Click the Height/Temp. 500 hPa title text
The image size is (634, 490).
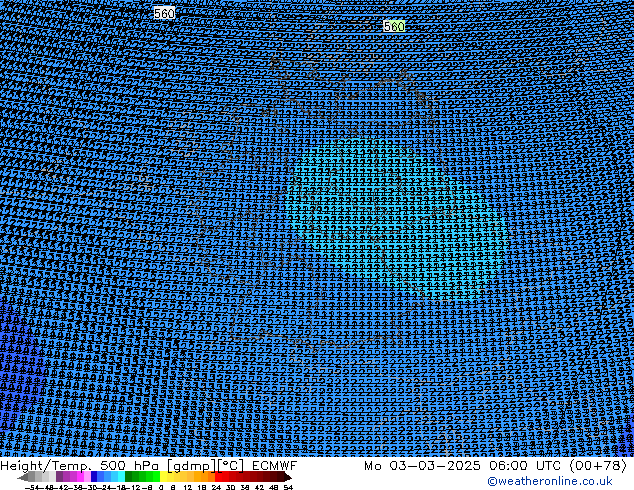tap(80, 466)
